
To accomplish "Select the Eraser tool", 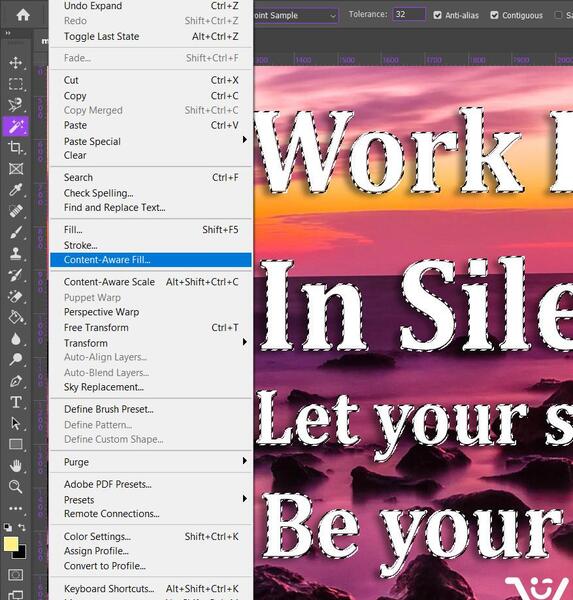I will [x=16, y=296].
